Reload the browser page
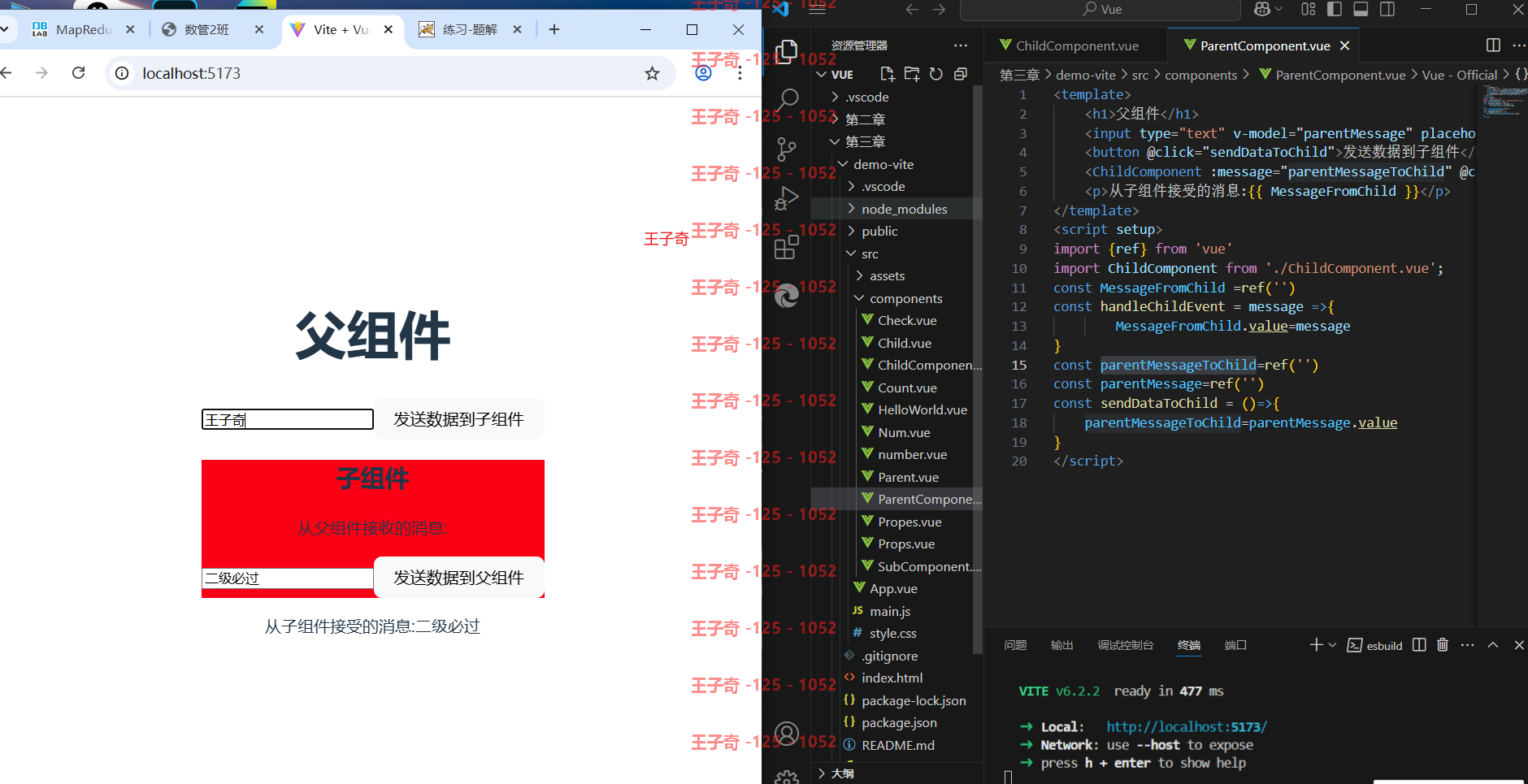The height and width of the screenshot is (784, 1528). point(79,73)
